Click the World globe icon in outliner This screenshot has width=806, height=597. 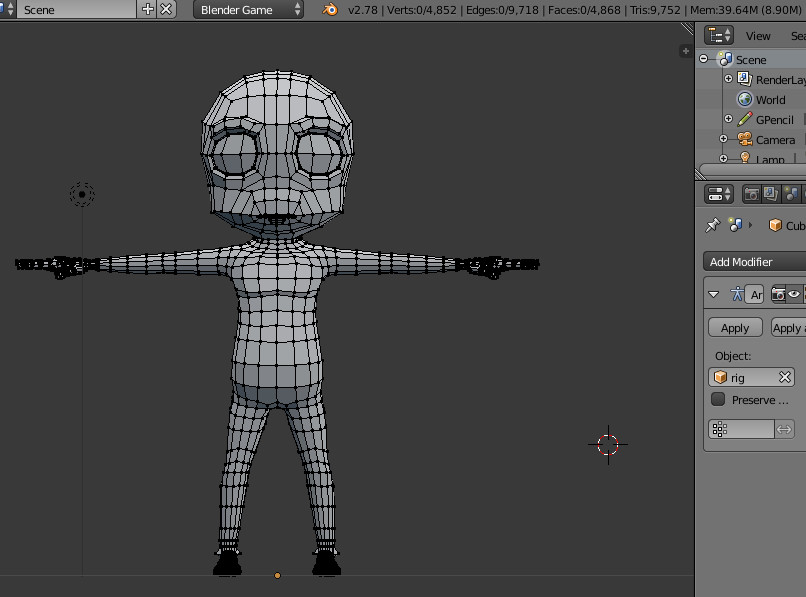point(745,100)
